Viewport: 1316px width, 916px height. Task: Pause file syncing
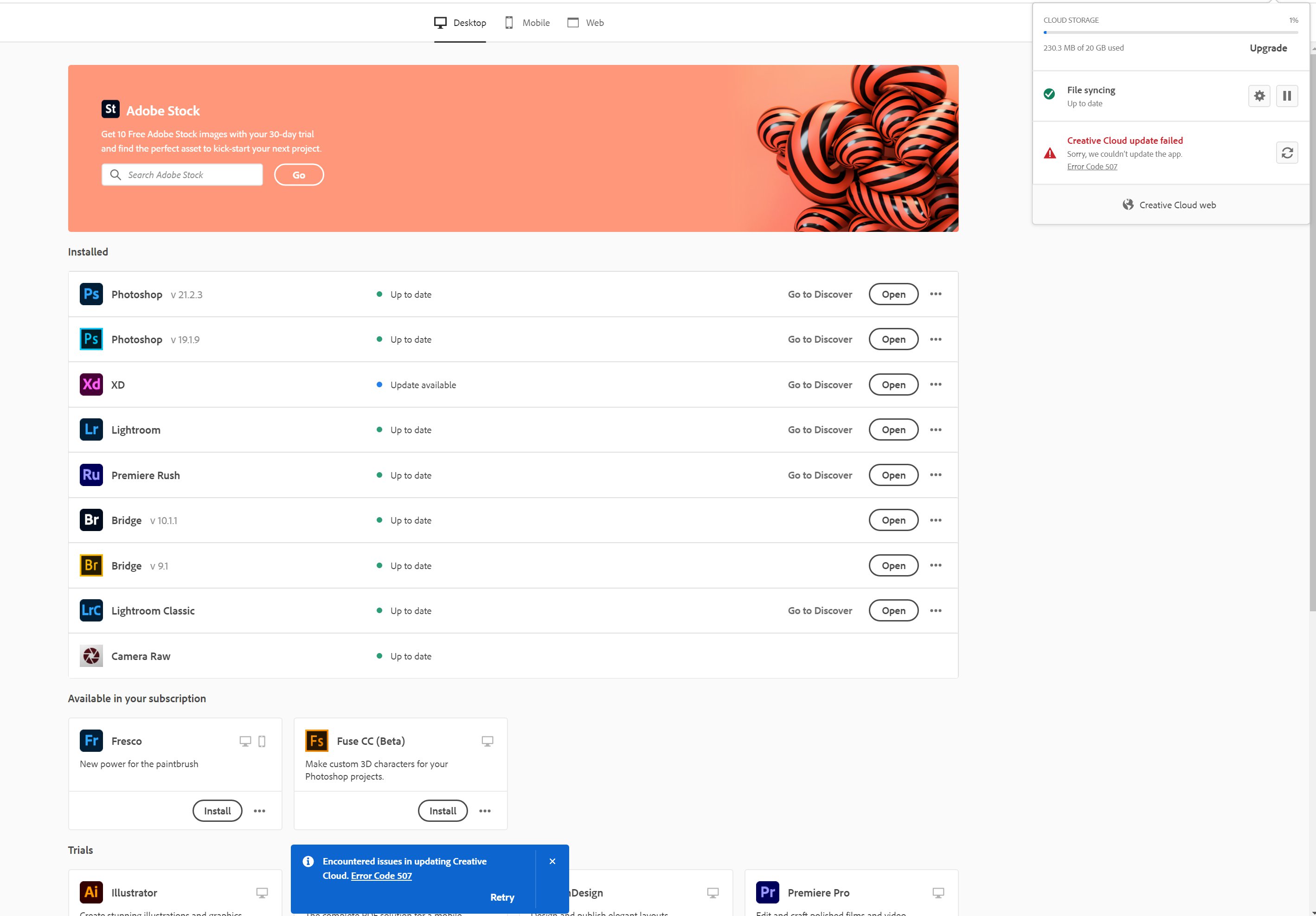[x=1287, y=96]
